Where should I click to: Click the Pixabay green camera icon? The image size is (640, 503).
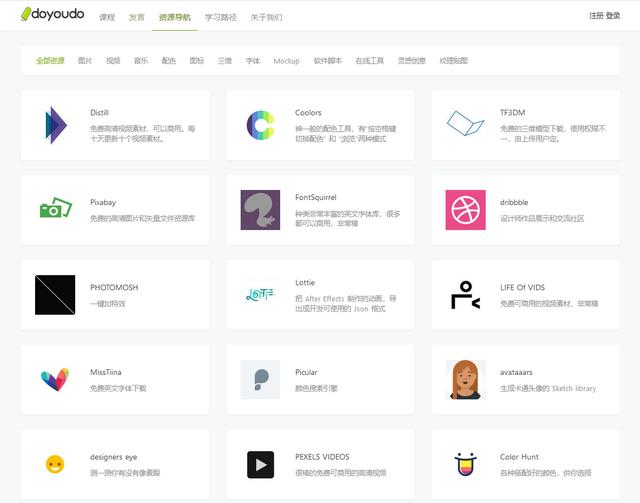(x=56, y=207)
